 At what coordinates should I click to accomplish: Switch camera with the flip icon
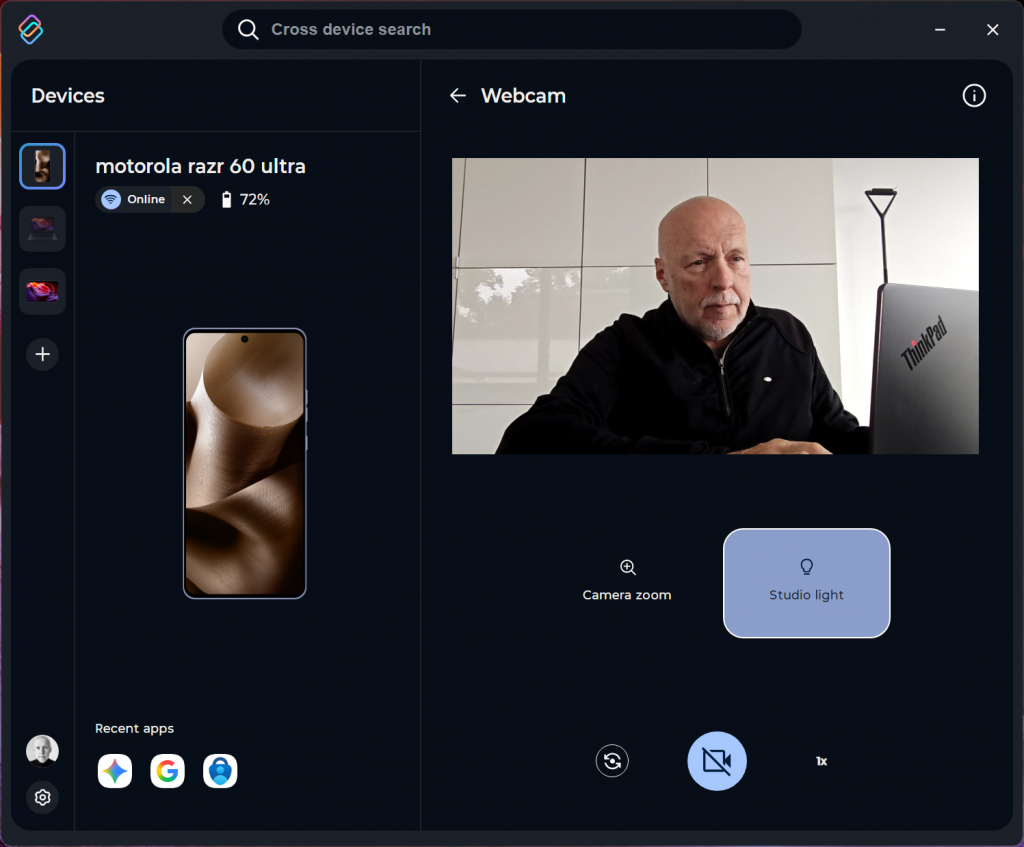(612, 761)
